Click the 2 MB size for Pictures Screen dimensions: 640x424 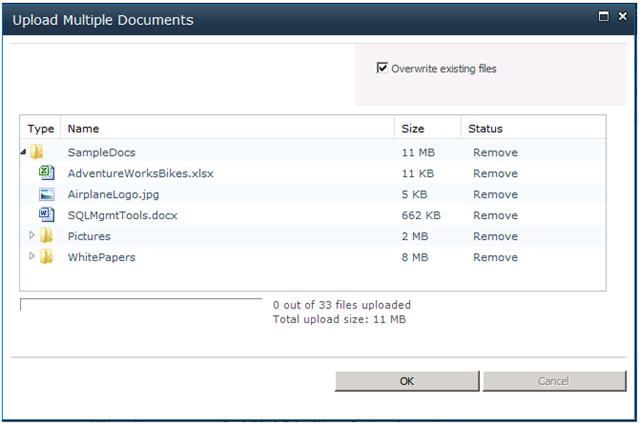[415, 236]
